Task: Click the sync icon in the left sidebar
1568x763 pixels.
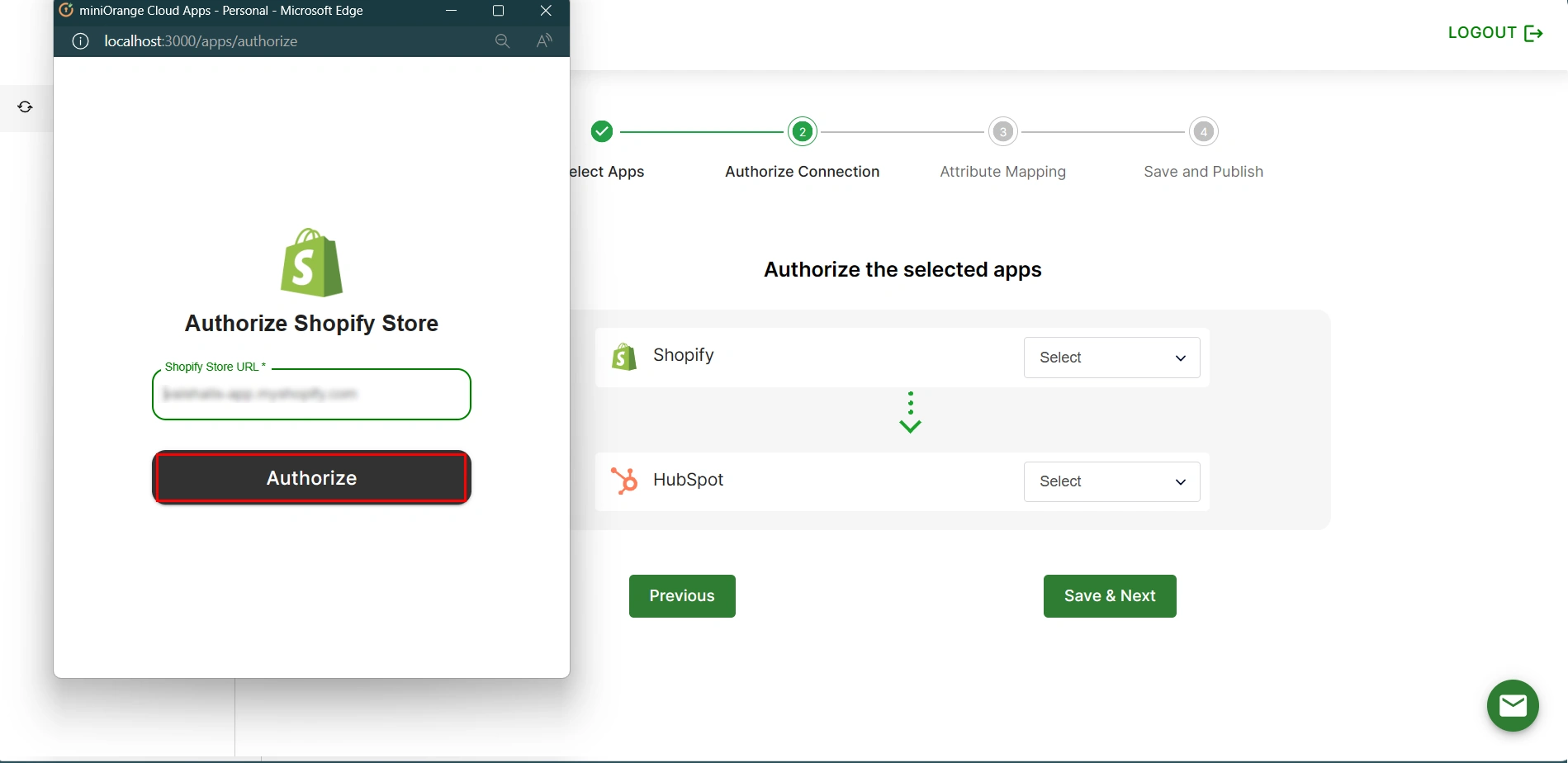Action: (x=25, y=107)
